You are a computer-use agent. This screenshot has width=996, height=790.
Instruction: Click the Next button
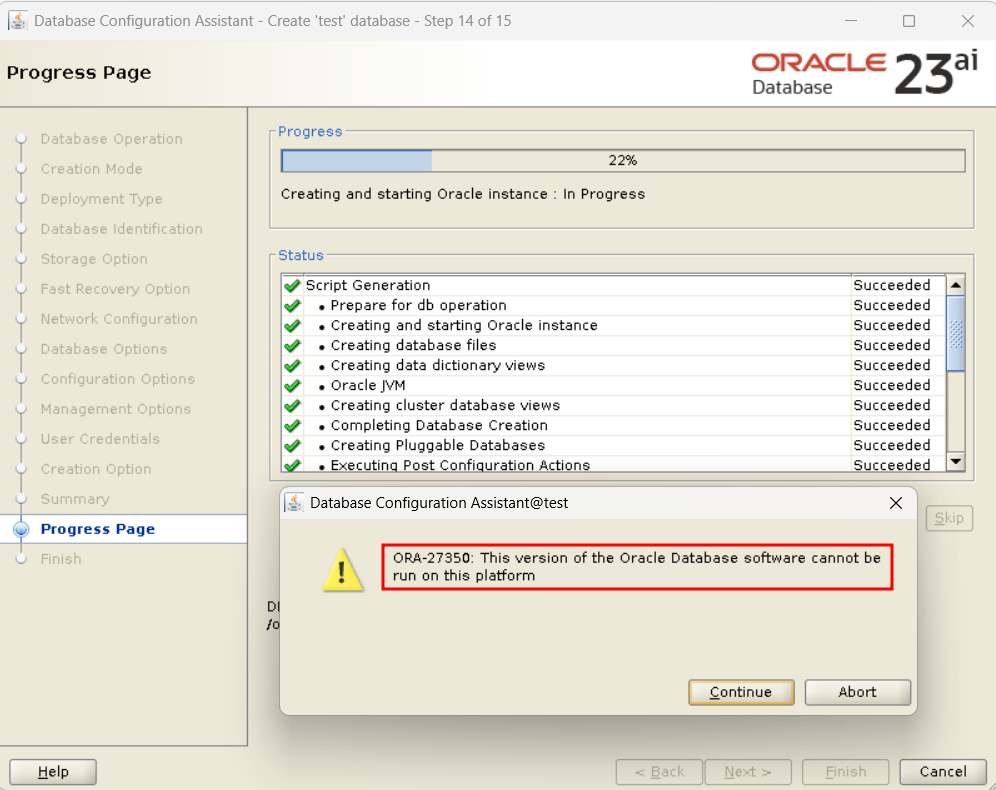coord(748,772)
